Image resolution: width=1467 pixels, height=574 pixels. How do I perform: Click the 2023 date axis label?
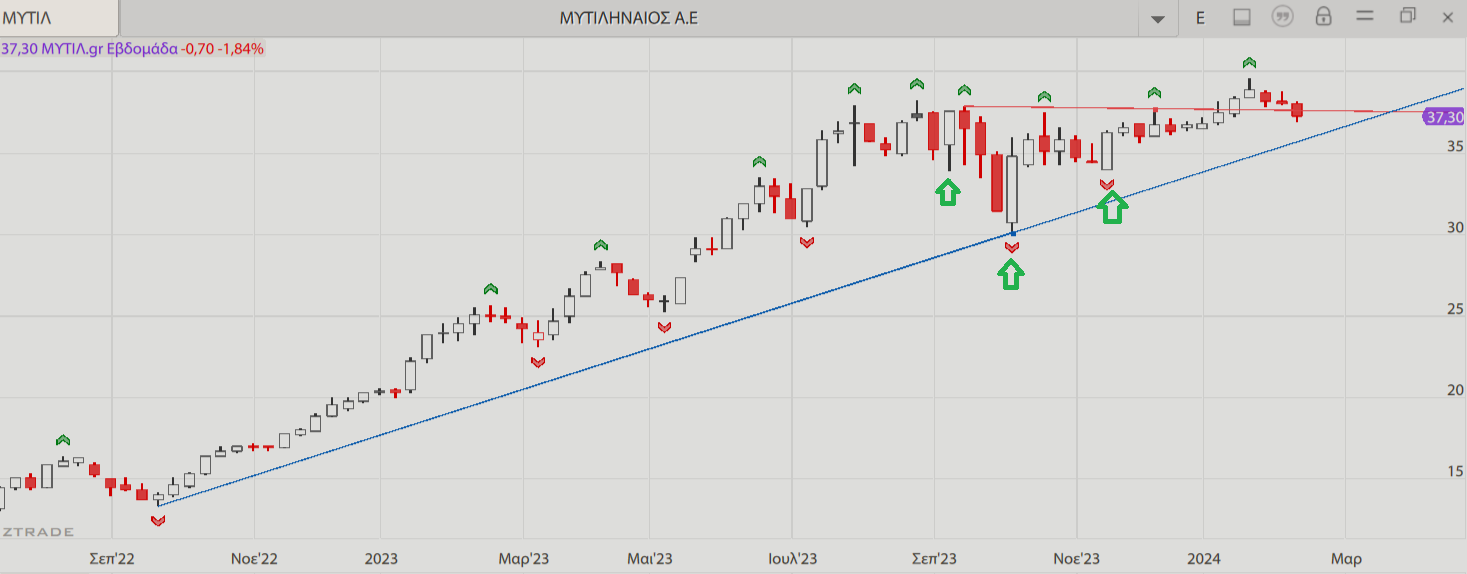click(381, 558)
